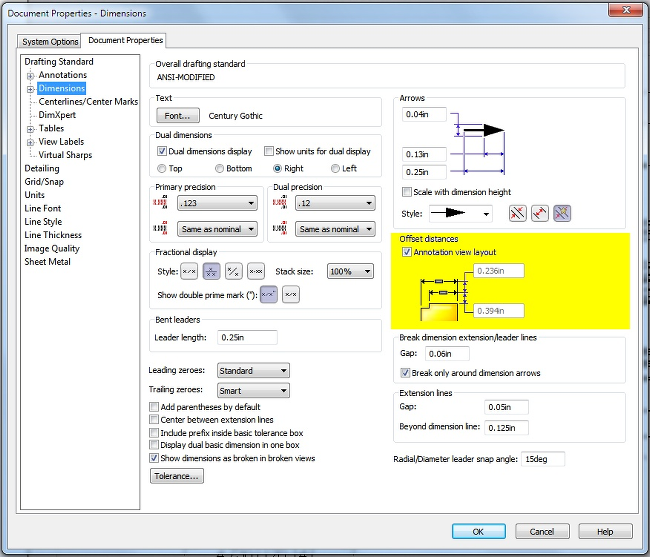This screenshot has height=557, width=650.
Task: Click the arrow height 0.04in field
Action: point(424,114)
